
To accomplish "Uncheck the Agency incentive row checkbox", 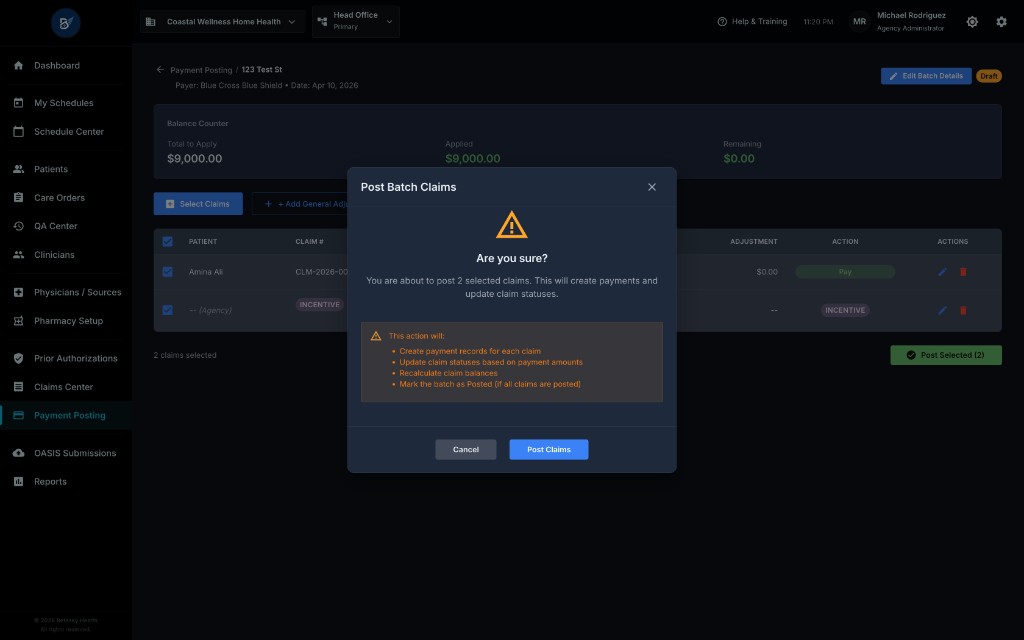I will point(167,310).
